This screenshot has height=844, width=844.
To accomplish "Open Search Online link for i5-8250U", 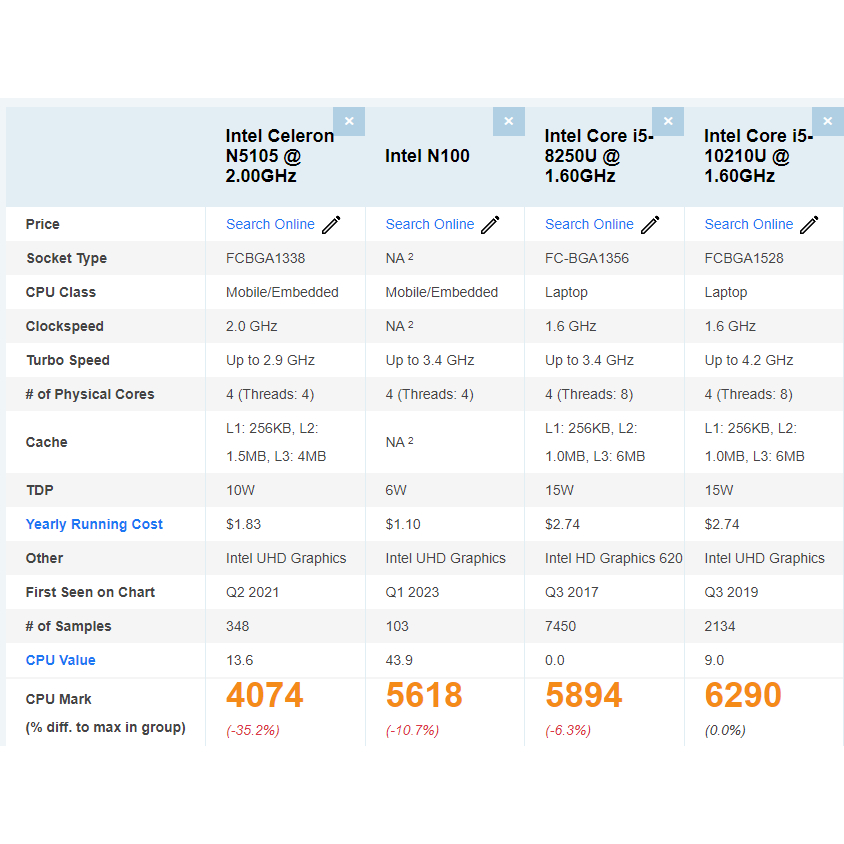I will [589, 224].
